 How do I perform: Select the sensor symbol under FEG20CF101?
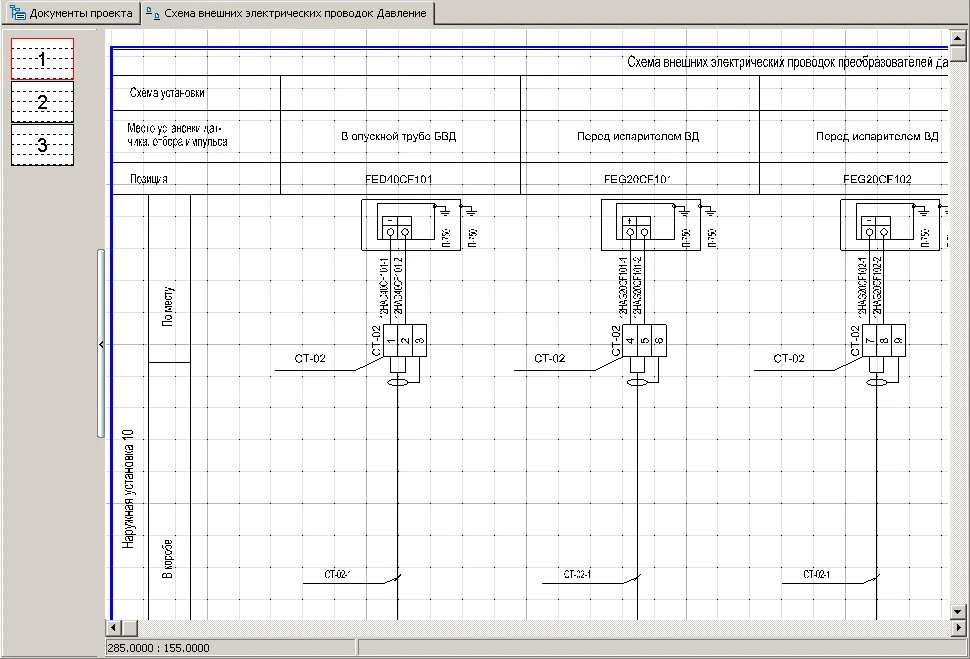[x=638, y=228]
